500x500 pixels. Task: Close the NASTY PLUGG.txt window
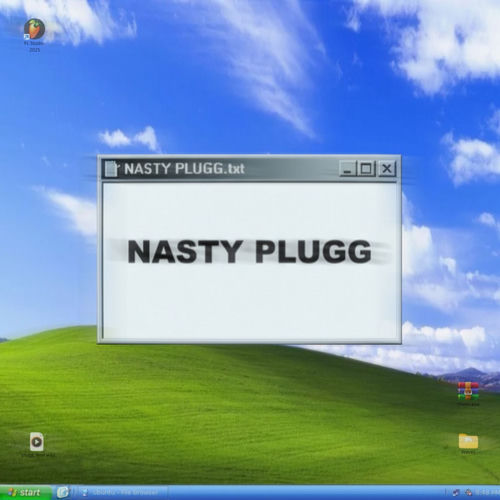387,169
